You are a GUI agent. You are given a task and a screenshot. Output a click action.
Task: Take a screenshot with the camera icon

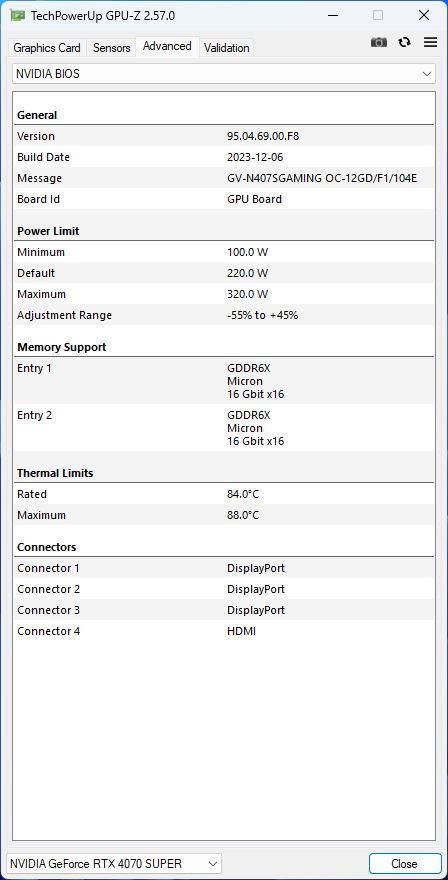pos(379,43)
